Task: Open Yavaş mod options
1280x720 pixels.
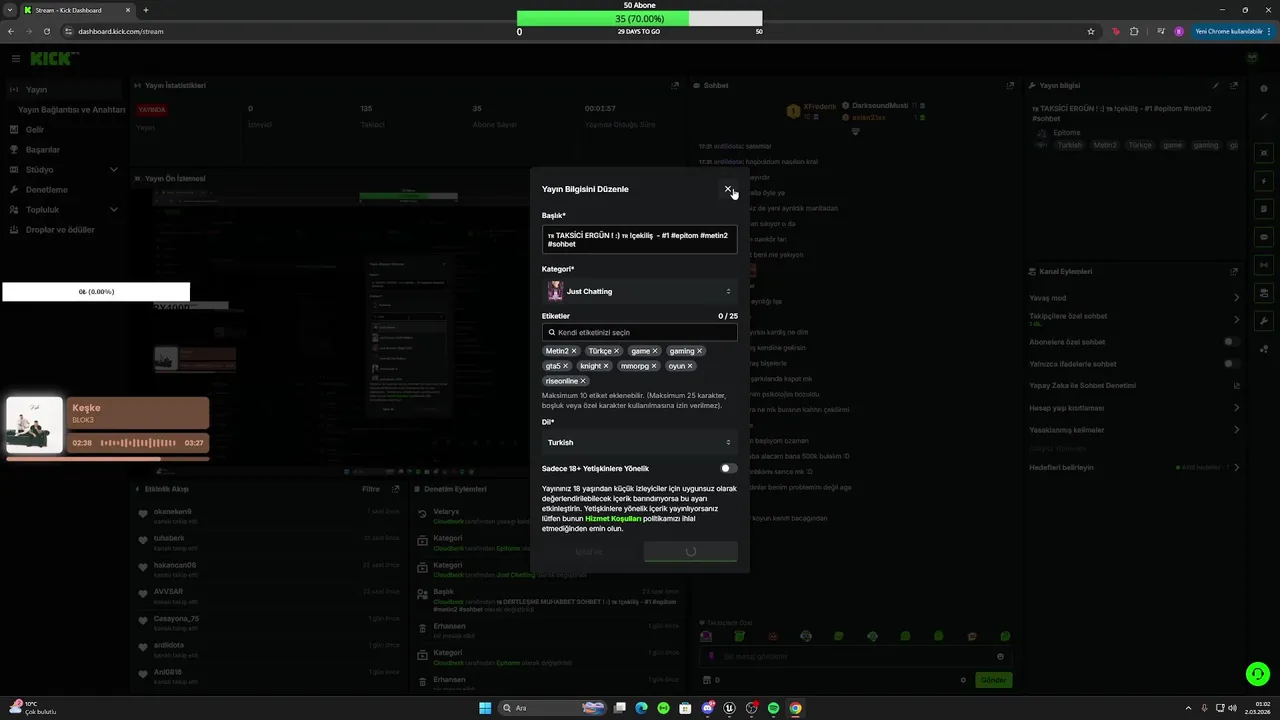Action: pyautogui.click(x=1134, y=298)
